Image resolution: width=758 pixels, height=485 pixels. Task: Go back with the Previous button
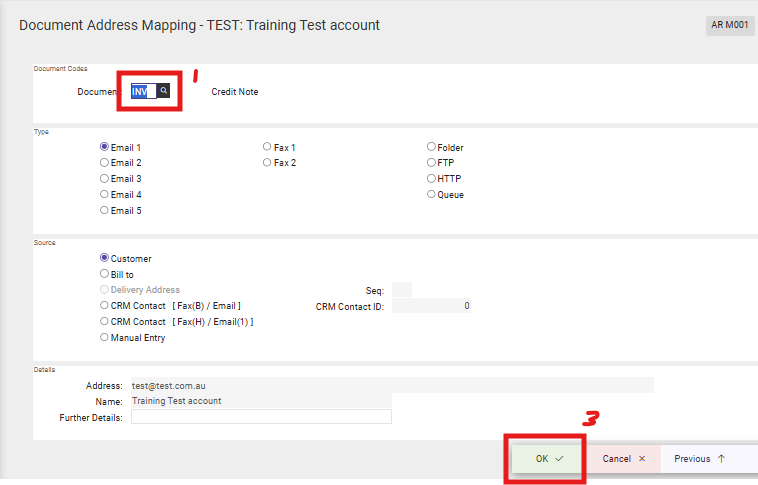coord(700,459)
